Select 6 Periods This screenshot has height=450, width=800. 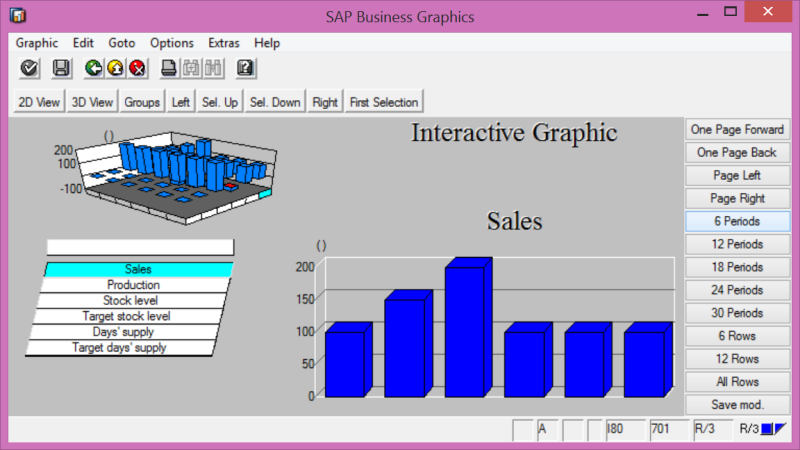(x=737, y=221)
